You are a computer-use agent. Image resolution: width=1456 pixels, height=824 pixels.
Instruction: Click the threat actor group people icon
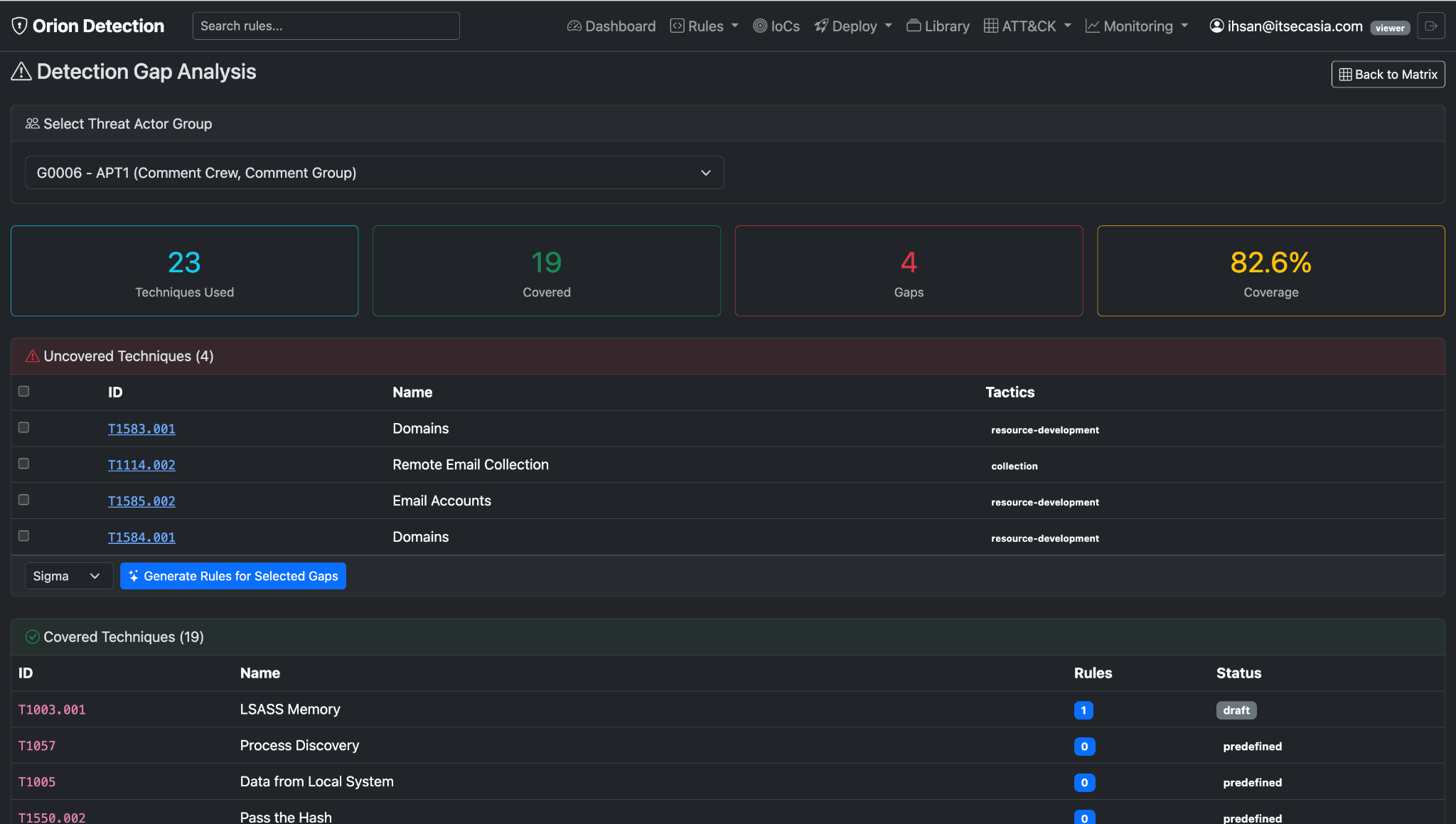(33, 124)
